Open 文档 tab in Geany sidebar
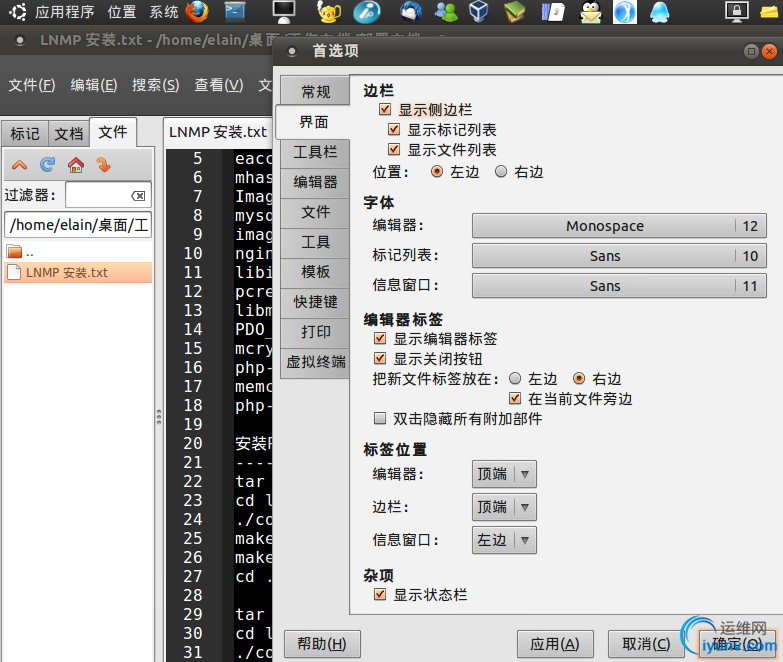This screenshot has height=662, width=783. (68, 134)
